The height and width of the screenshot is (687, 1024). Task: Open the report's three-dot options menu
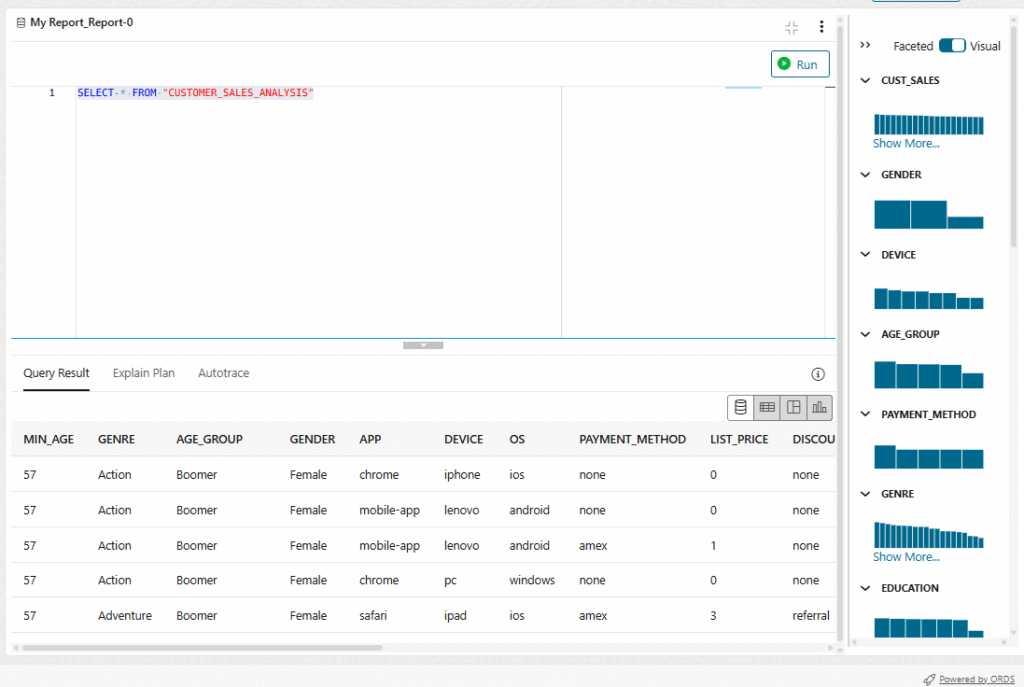coord(821,27)
